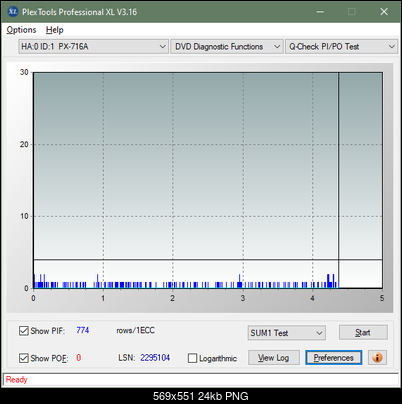
Task: Toggle the Show POF checkbox
Action: click(x=24, y=358)
